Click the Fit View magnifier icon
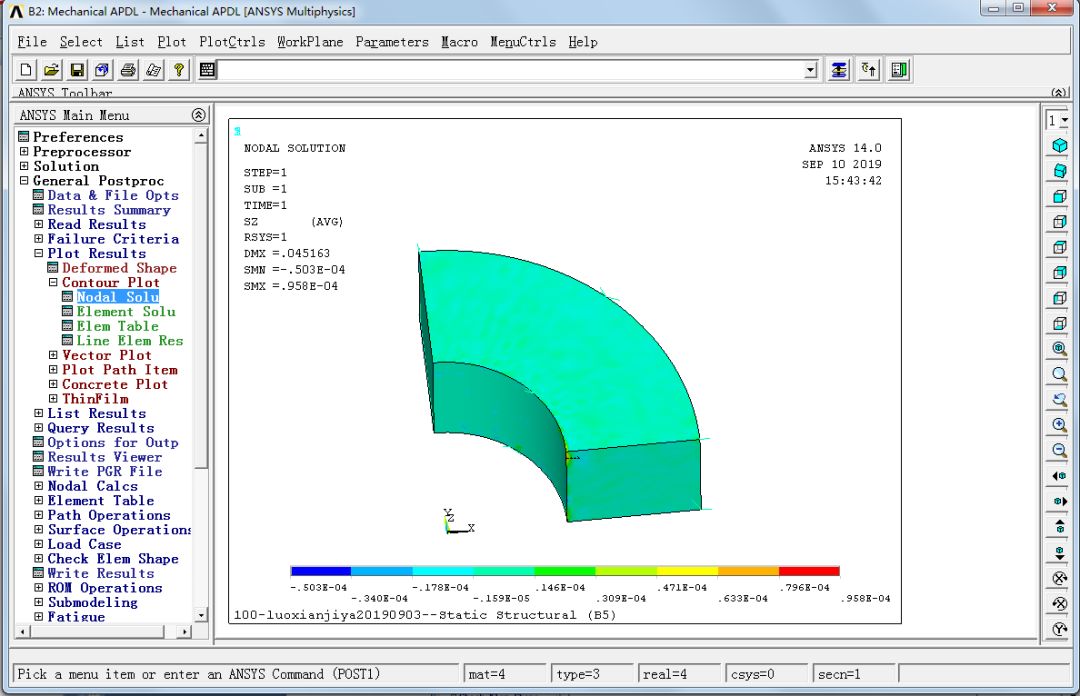 click(1059, 349)
